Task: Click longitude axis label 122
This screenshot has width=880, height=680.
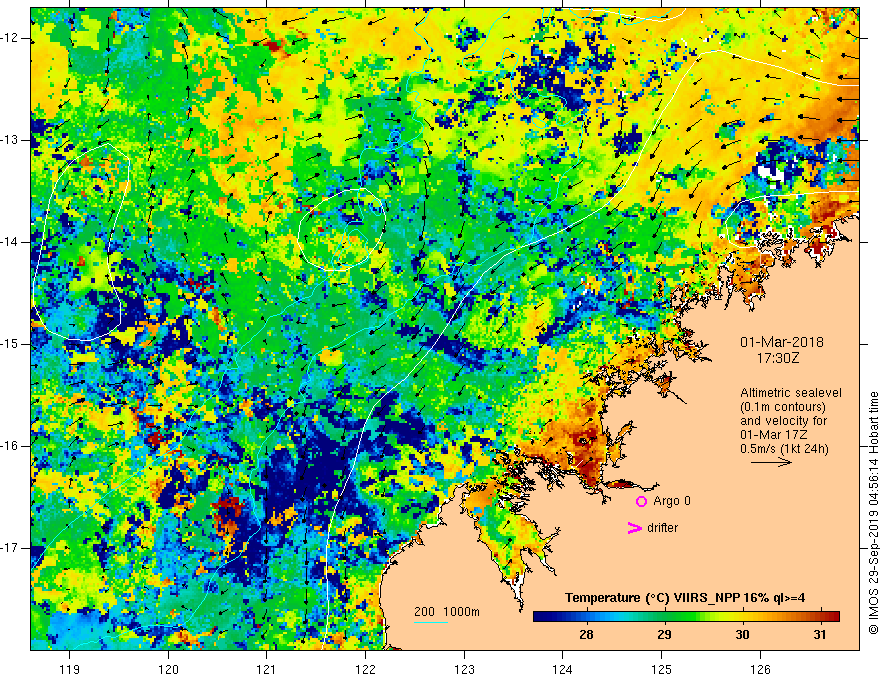Action: [365, 669]
